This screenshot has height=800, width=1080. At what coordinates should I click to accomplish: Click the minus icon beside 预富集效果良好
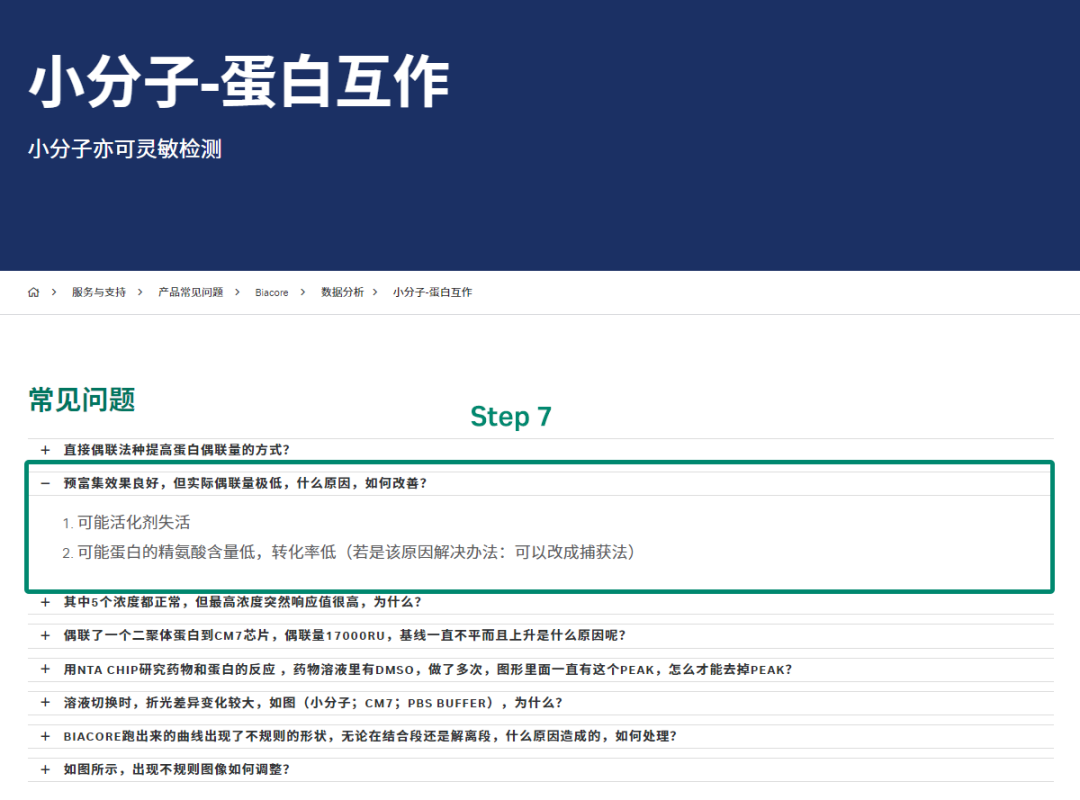coord(45,483)
